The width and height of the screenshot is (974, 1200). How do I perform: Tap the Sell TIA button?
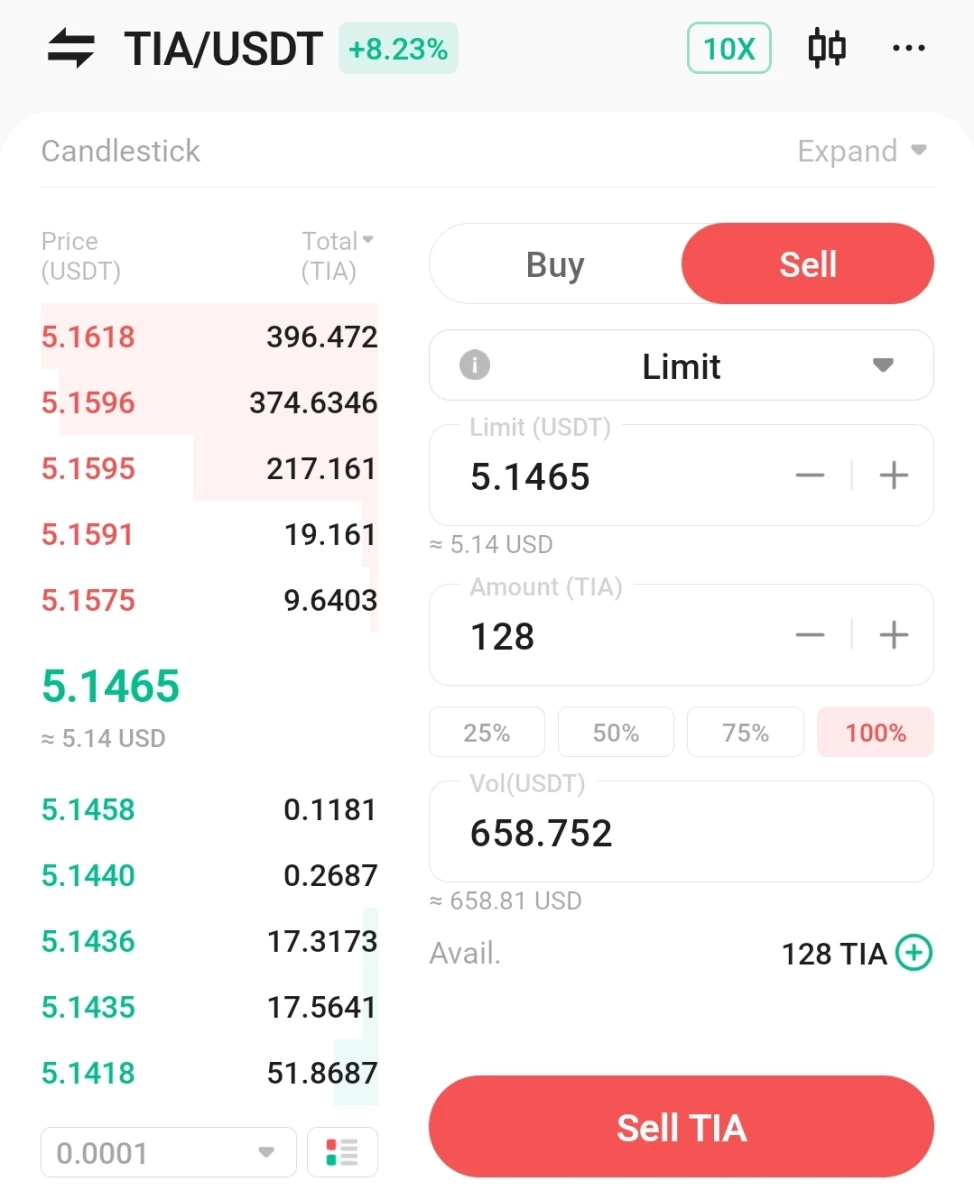click(682, 1127)
